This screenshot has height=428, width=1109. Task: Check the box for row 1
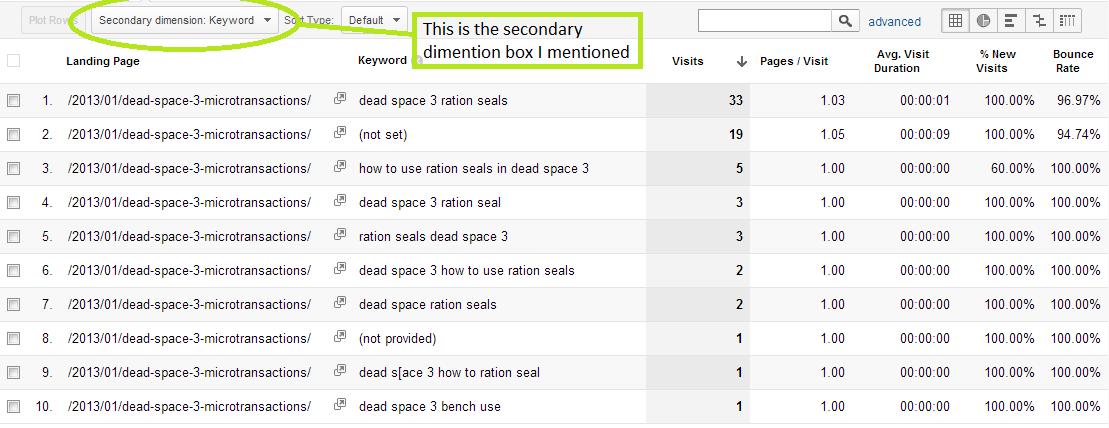click(x=13, y=100)
